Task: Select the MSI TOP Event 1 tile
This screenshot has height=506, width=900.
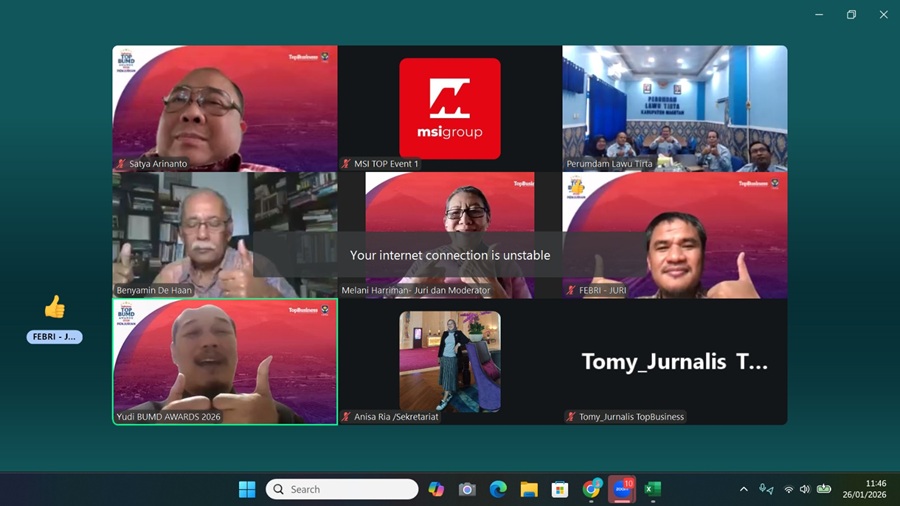Action: pos(449,108)
